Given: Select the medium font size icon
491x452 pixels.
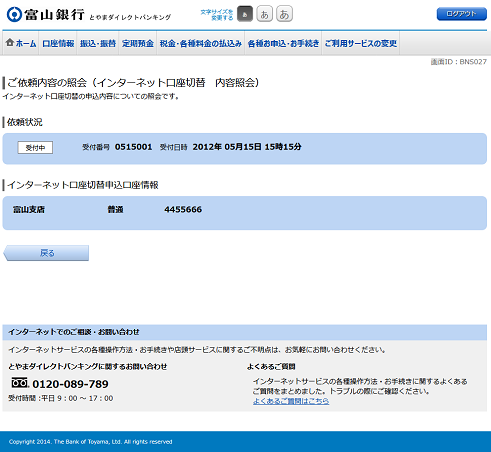Looking at the screenshot, I should click(264, 14).
